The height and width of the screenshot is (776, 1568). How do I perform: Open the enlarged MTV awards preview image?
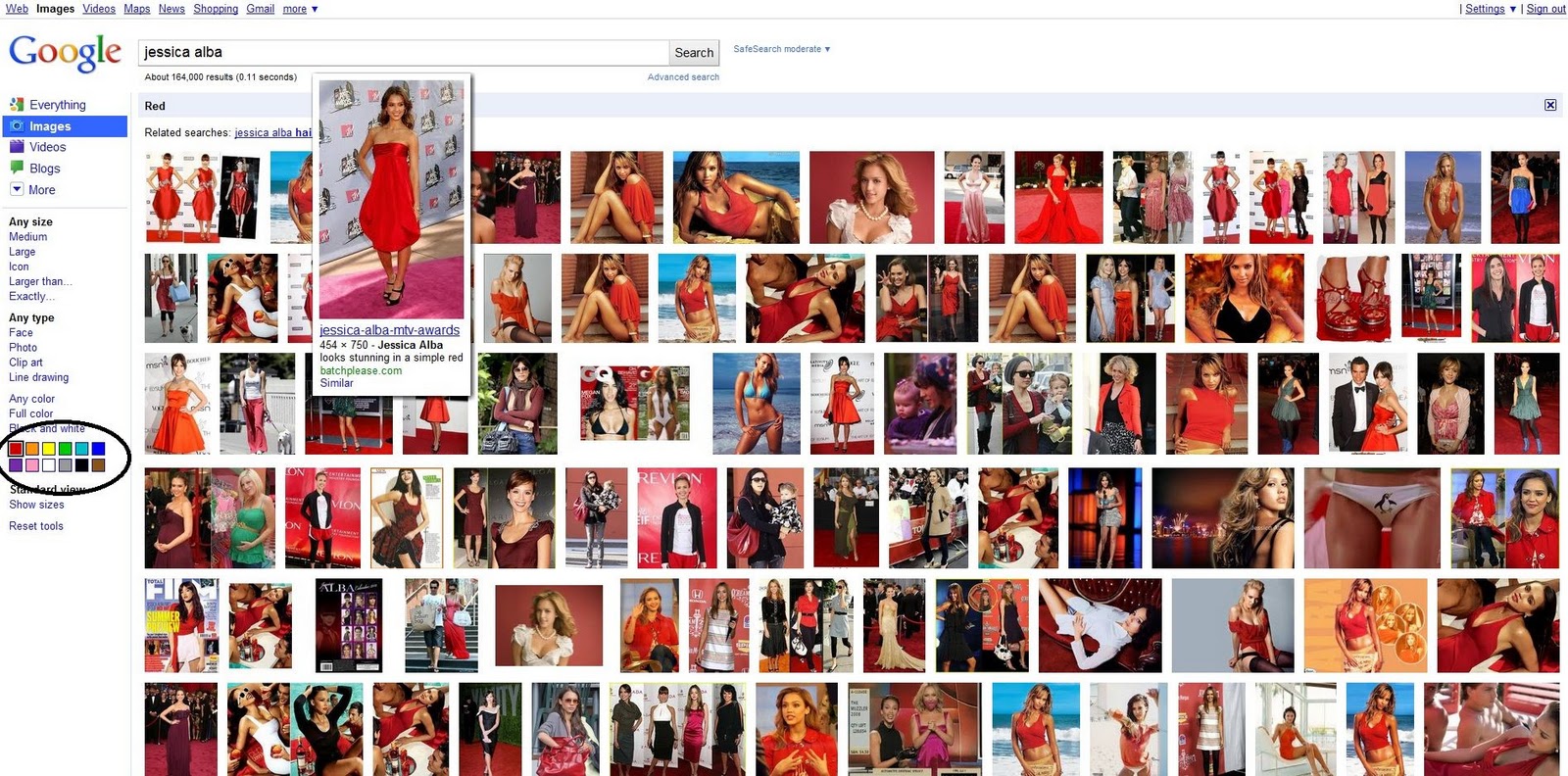[x=391, y=199]
